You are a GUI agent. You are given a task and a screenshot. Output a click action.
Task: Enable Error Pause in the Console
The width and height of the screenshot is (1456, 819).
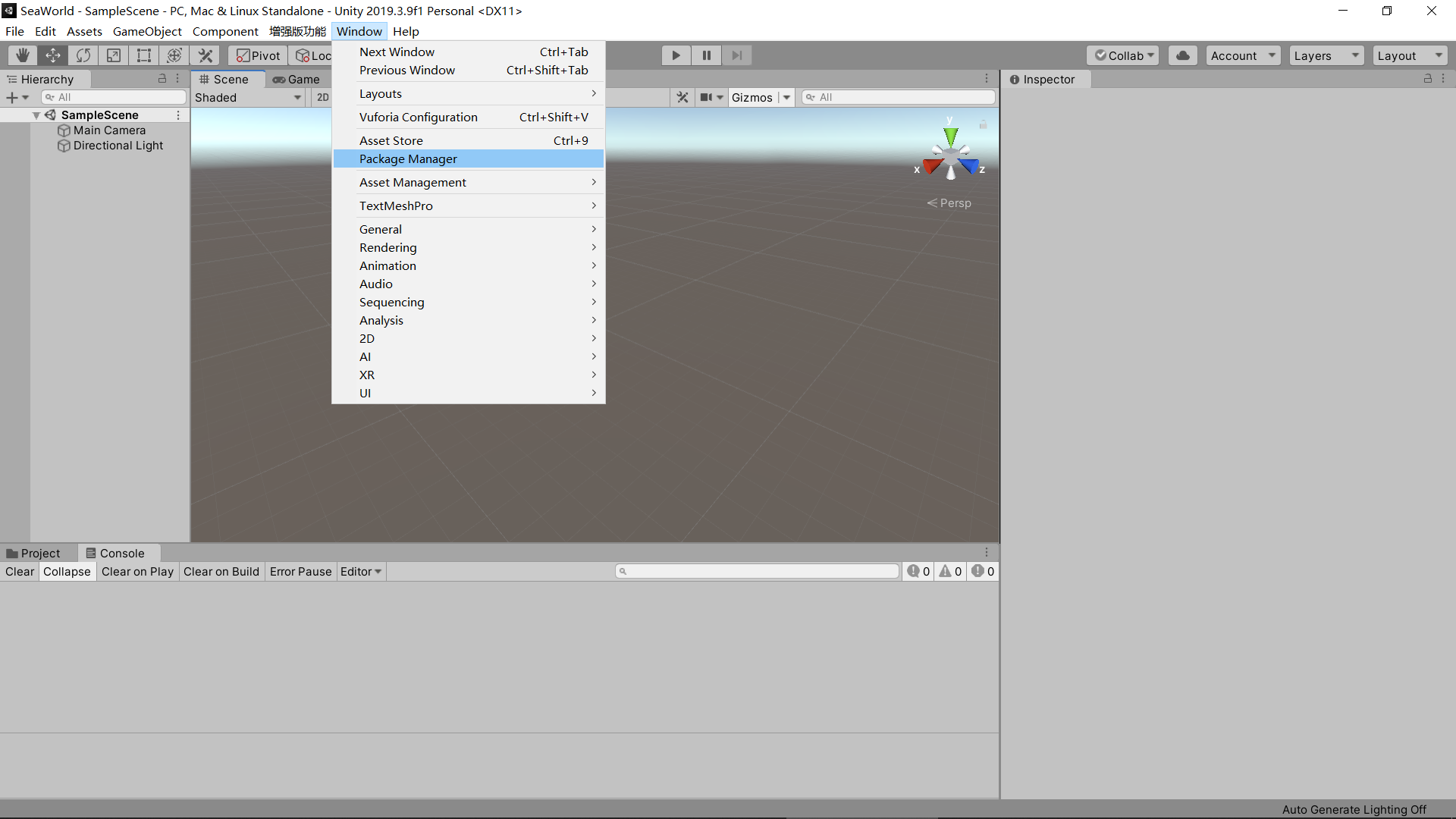(300, 571)
